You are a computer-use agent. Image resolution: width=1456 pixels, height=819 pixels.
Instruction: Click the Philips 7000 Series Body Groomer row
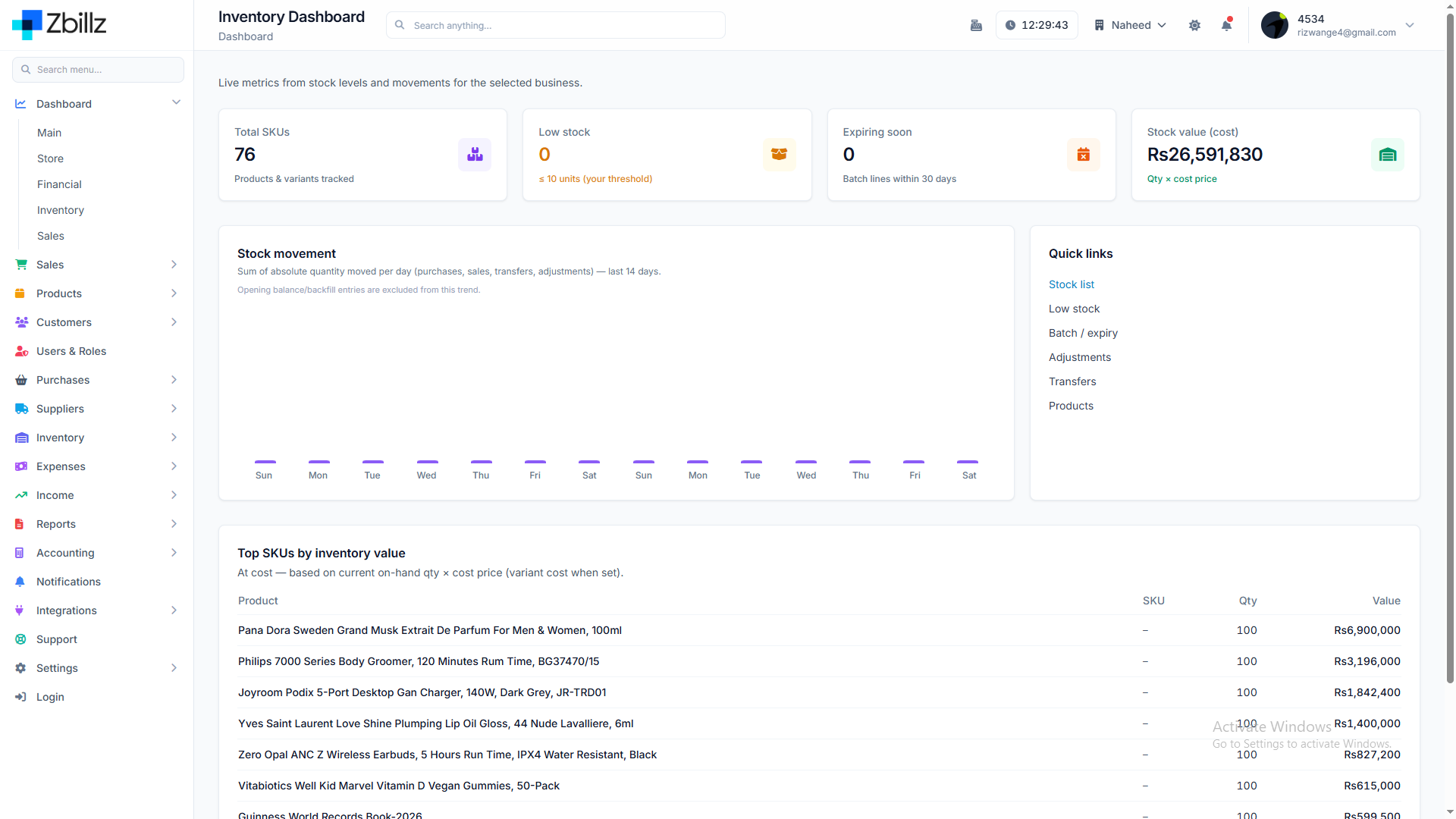(x=819, y=661)
